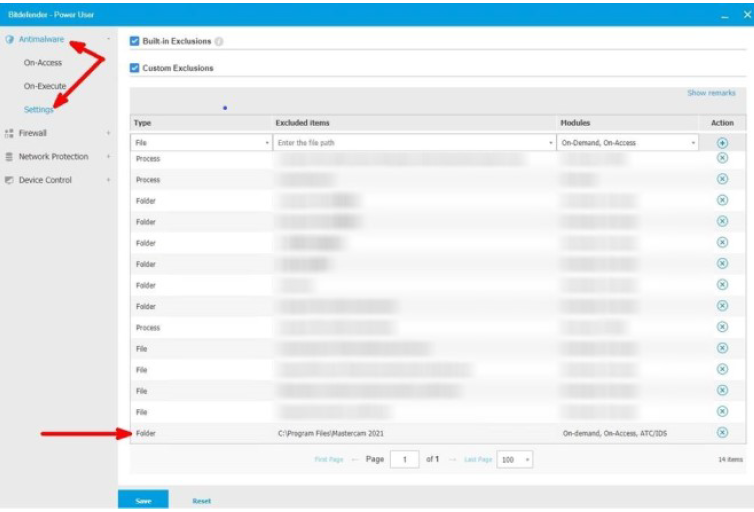
Task: Click the Modules column header
Action: (575, 123)
